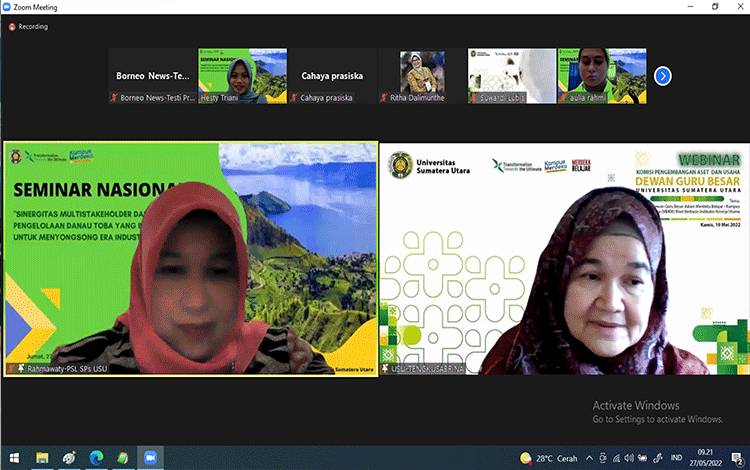This screenshot has width=750, height=470.
Task: Open the Windows notification center
Action: coord(737,459)
